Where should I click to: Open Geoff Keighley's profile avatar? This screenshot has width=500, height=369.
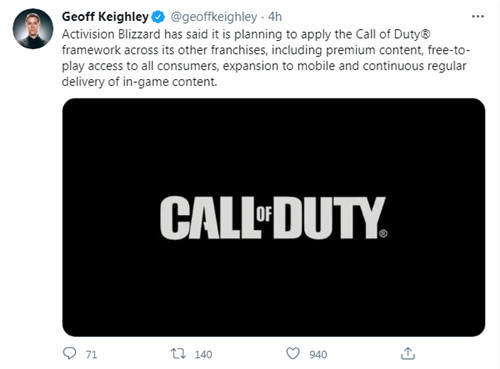click(x=33, y=29)
